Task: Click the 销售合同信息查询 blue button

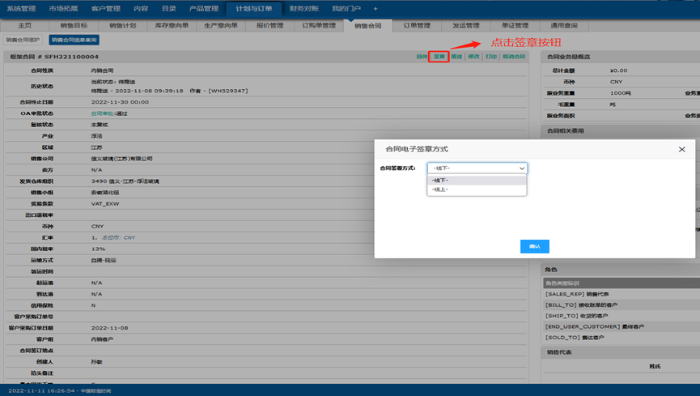Action: click(x=74, y=40)
